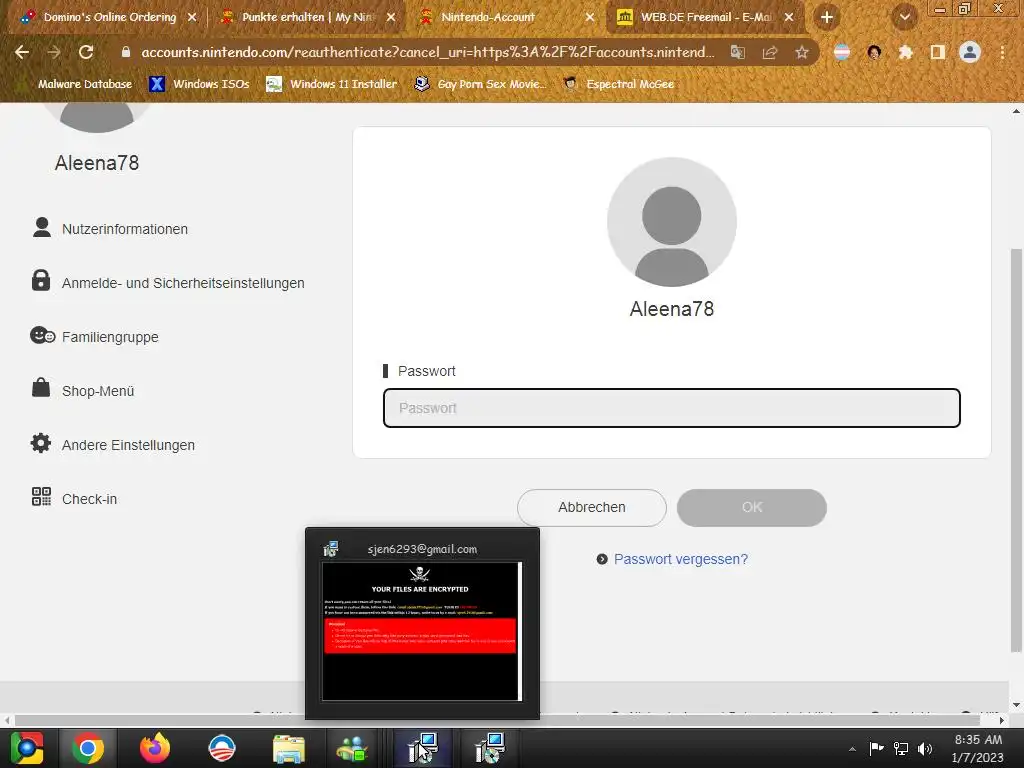Click the Passwort input field
This screenshot has width=1024, height=768.
671,408
